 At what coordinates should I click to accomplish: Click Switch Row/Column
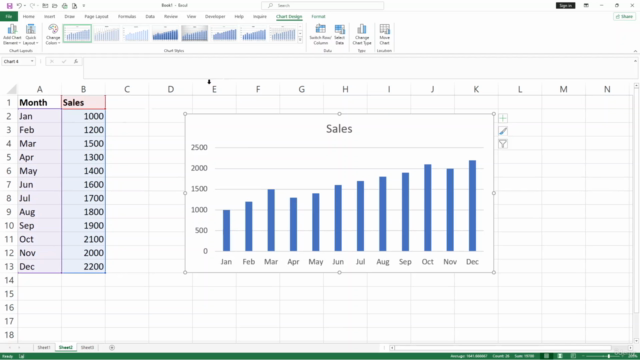(321, 35)
